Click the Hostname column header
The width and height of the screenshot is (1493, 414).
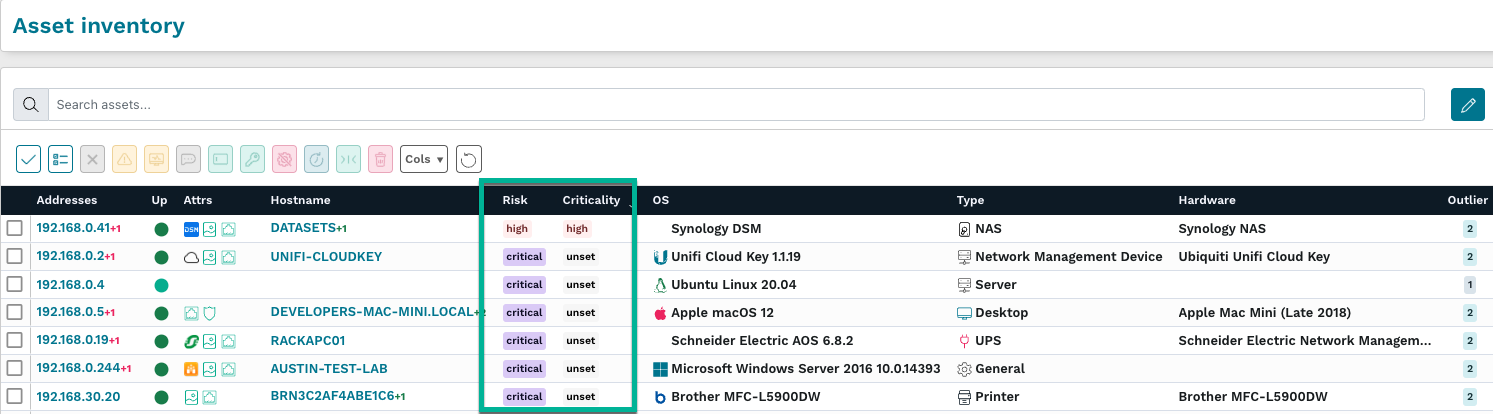300,200
